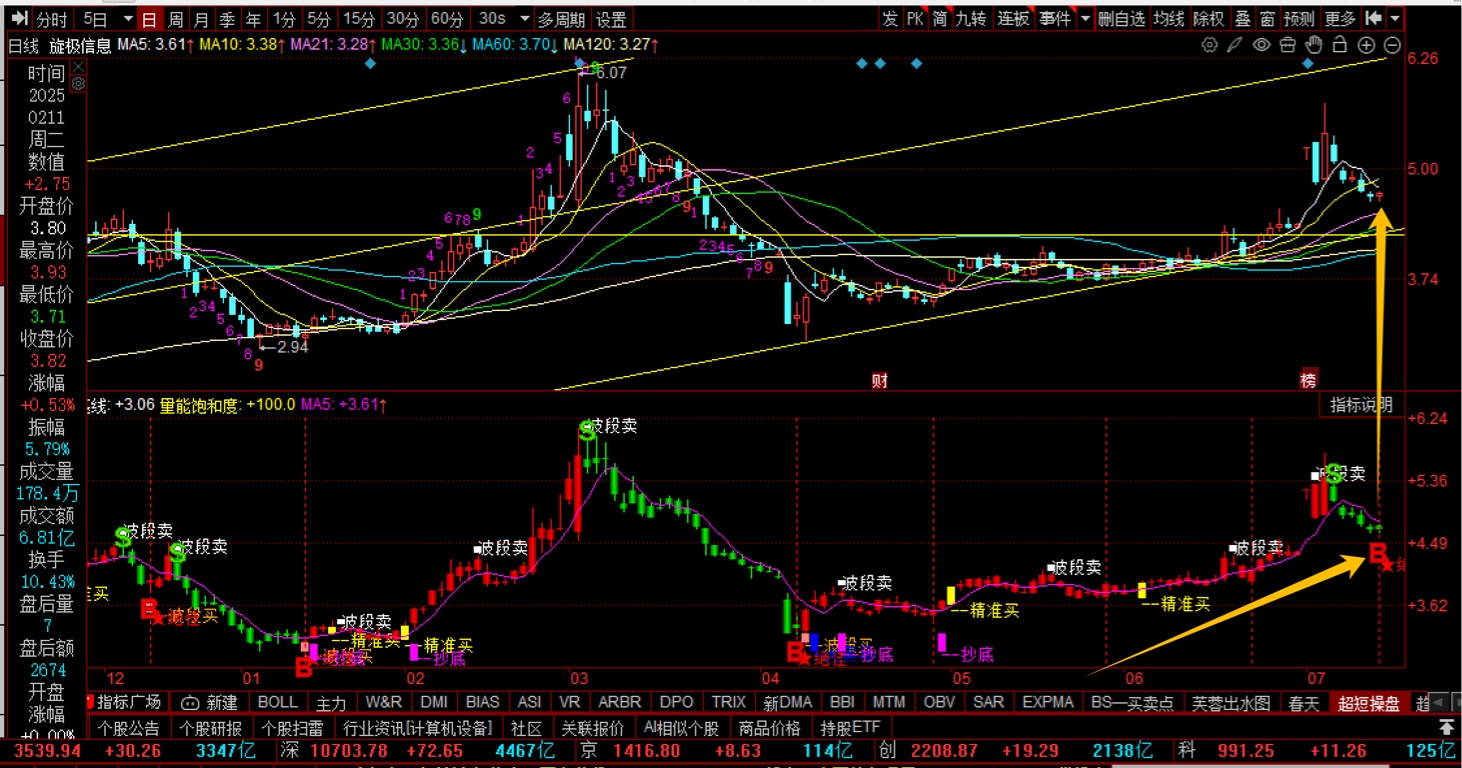1462x768 pixels.
Task: Open 行业资讯[计算机设备] industry news
Action: point(418,728)
